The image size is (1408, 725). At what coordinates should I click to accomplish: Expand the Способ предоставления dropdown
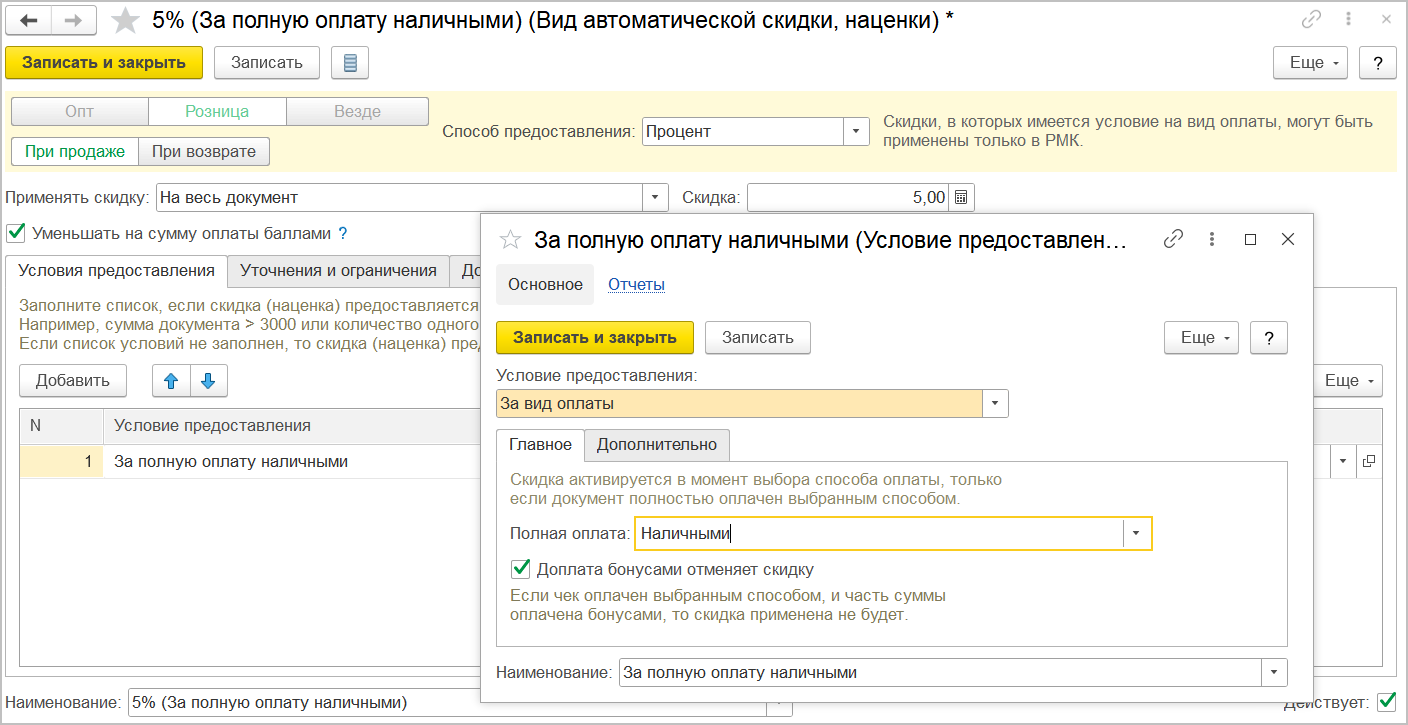coord(856,131)
